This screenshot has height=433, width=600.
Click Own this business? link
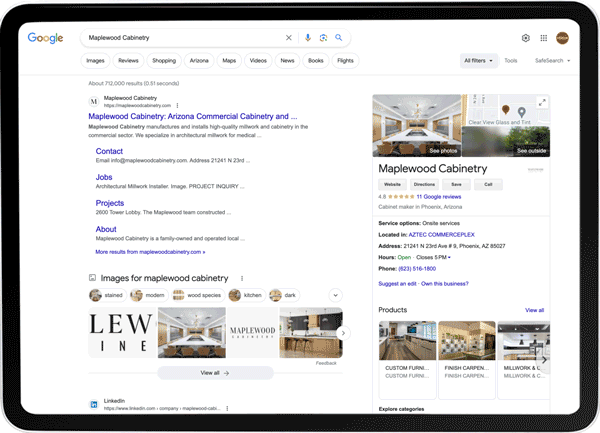445,284
